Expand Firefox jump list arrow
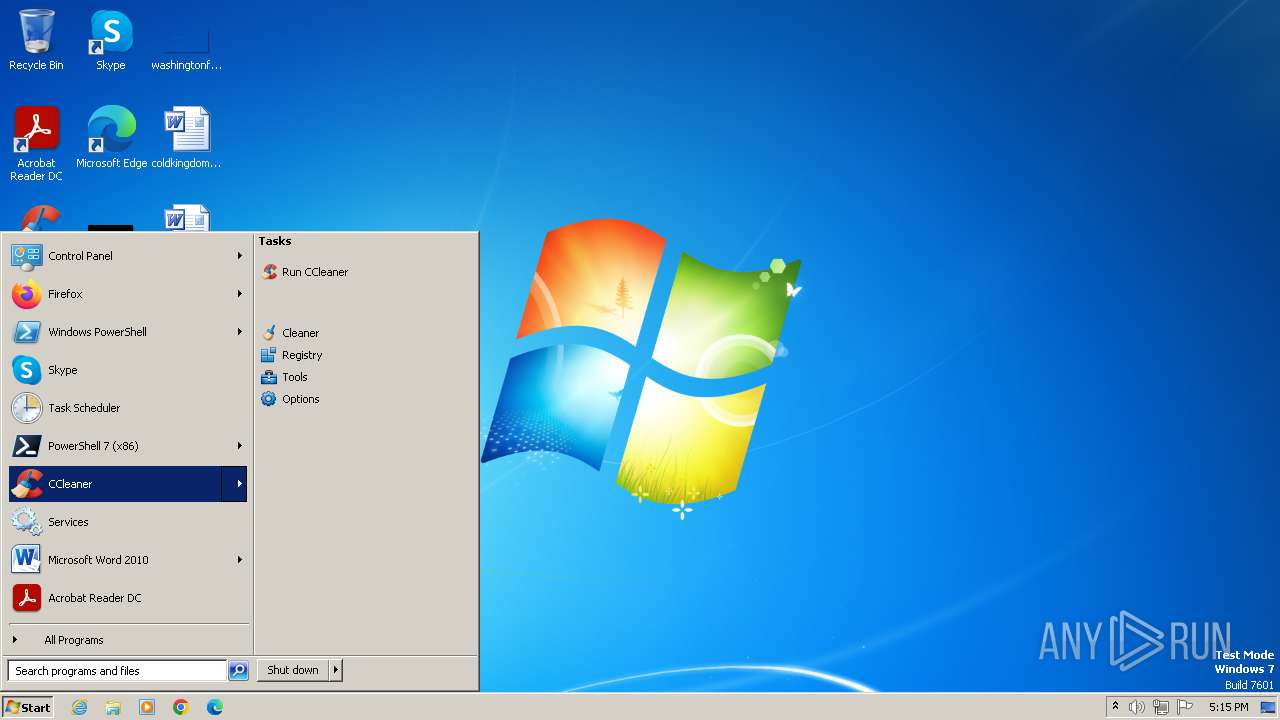 tap(240, 294)
